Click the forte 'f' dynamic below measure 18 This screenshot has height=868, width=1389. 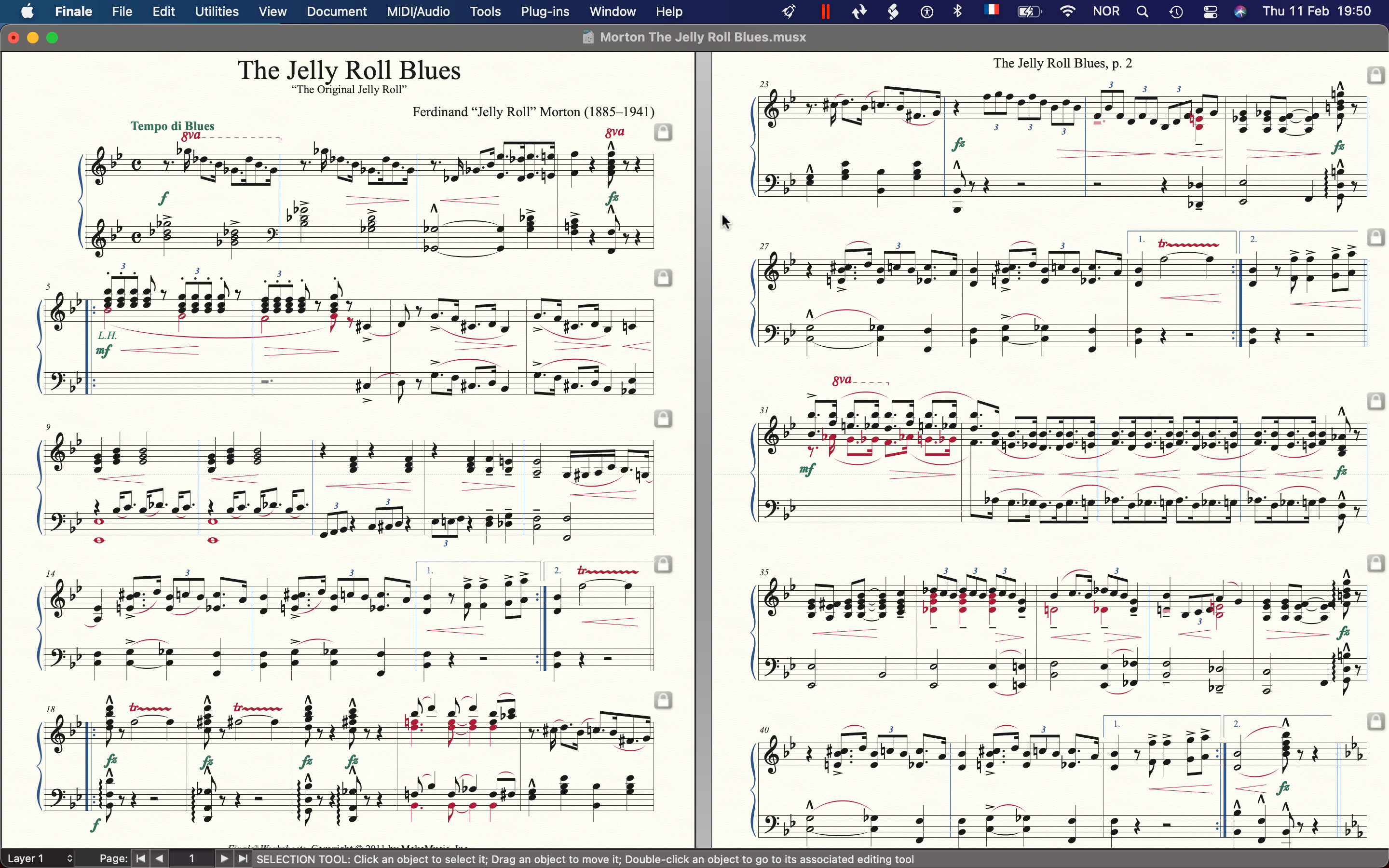coord(96,826)
